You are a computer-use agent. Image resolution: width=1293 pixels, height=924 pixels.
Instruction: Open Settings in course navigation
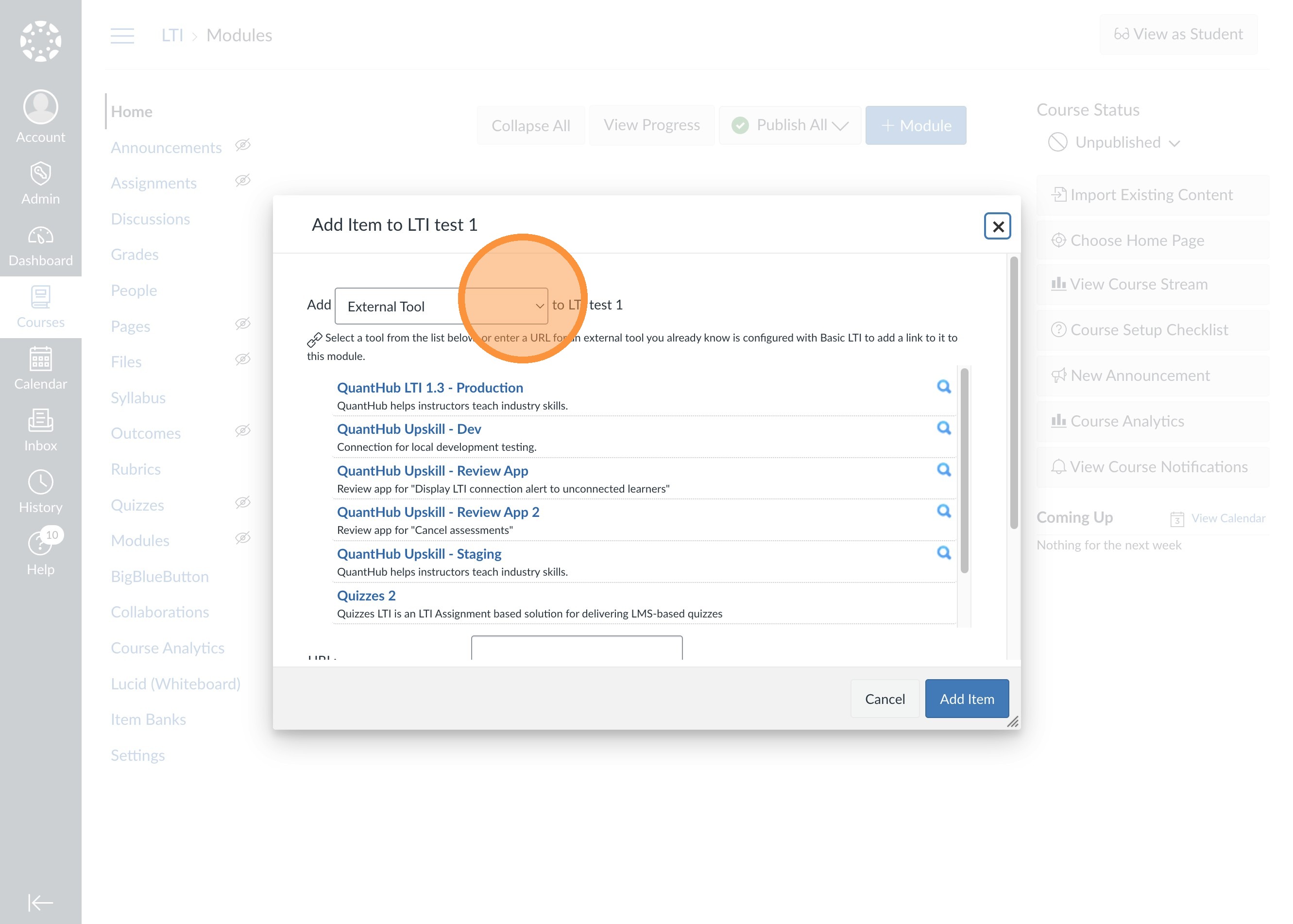tap(137, 755)
